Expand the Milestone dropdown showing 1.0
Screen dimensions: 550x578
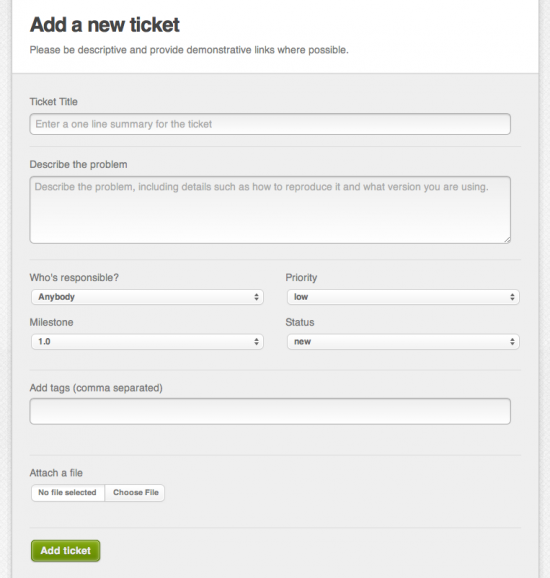(x=147, y=342)
